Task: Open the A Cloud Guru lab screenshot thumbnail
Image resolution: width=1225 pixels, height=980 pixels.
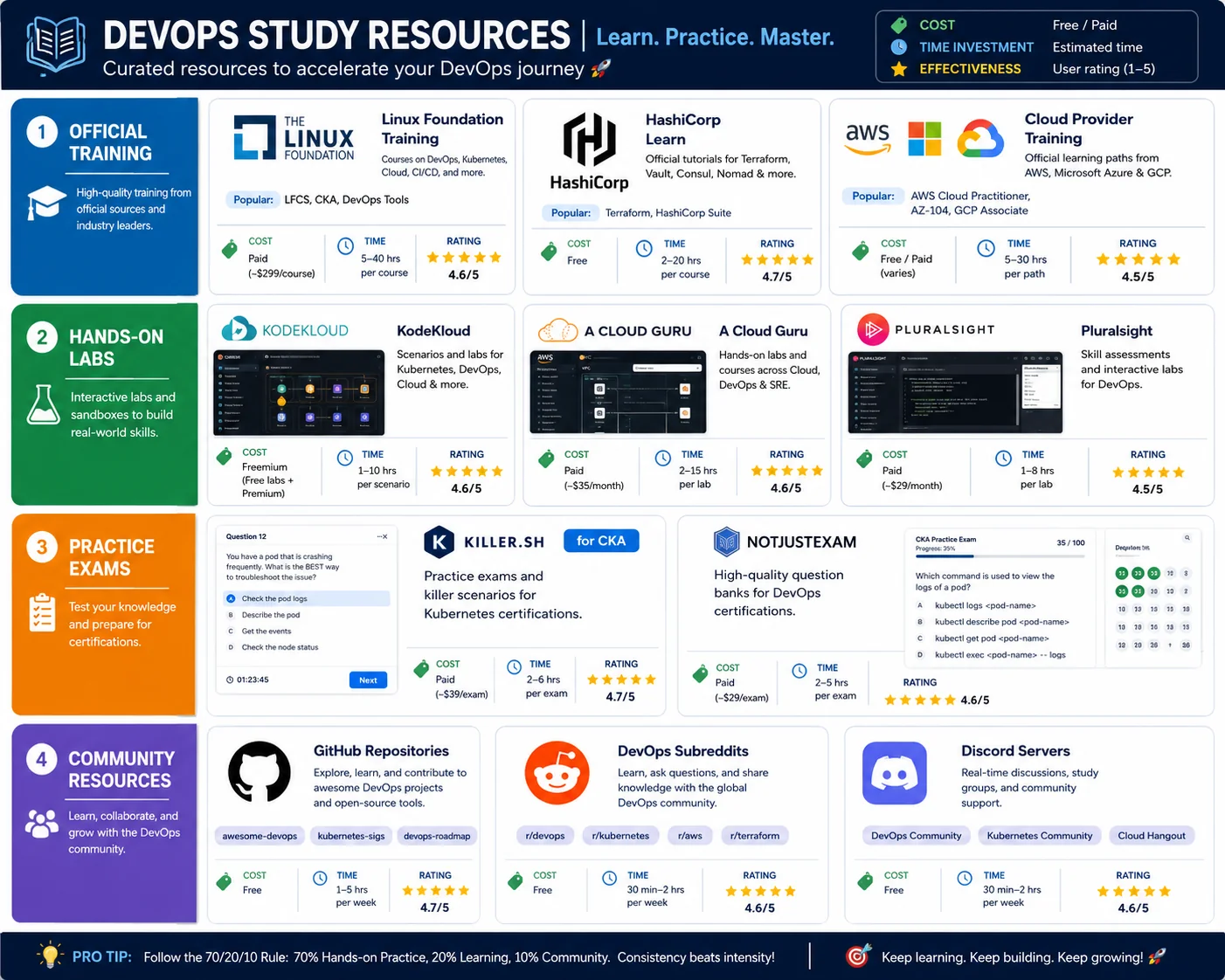Action: coord(618,392)
